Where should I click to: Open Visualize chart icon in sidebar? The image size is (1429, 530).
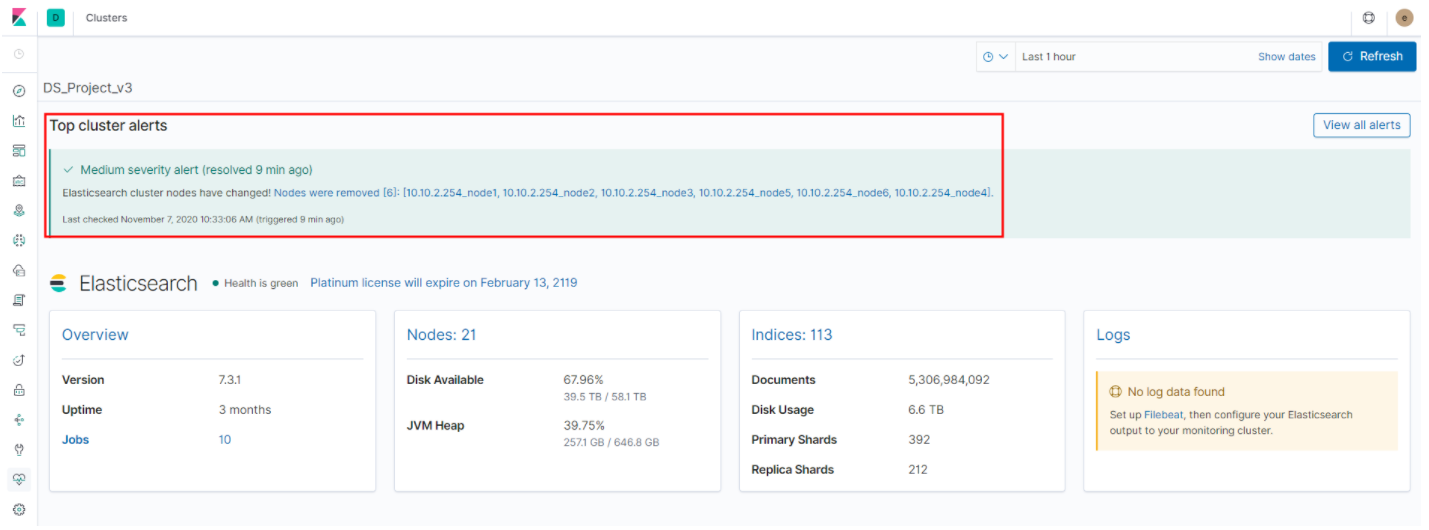[19, 121]
